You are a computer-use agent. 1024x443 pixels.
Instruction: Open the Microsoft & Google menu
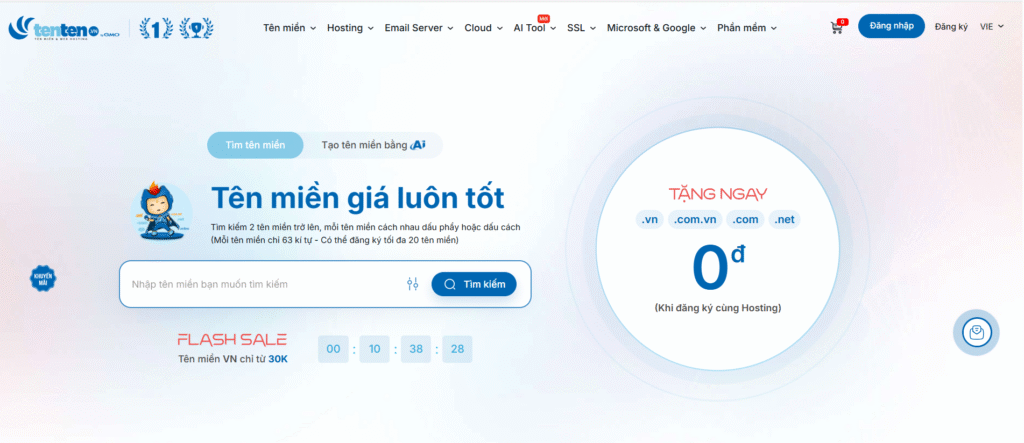pos(656,28)
